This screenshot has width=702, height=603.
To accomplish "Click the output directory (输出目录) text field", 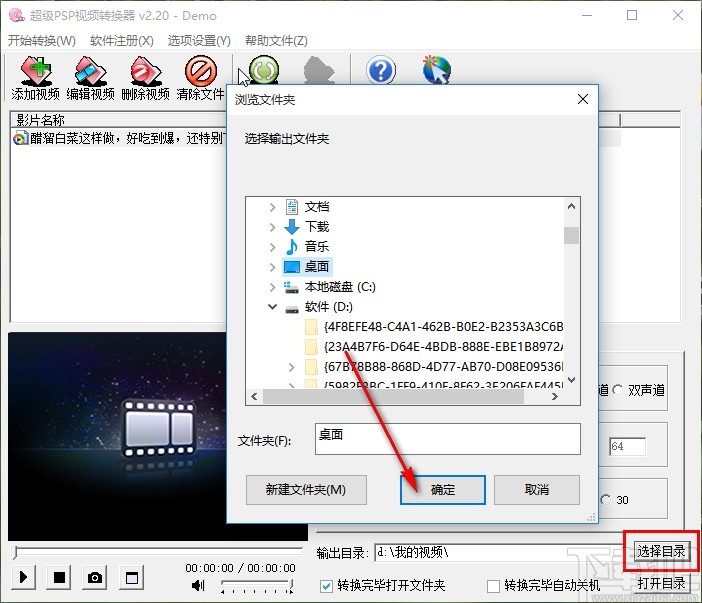I will [499, 552].
